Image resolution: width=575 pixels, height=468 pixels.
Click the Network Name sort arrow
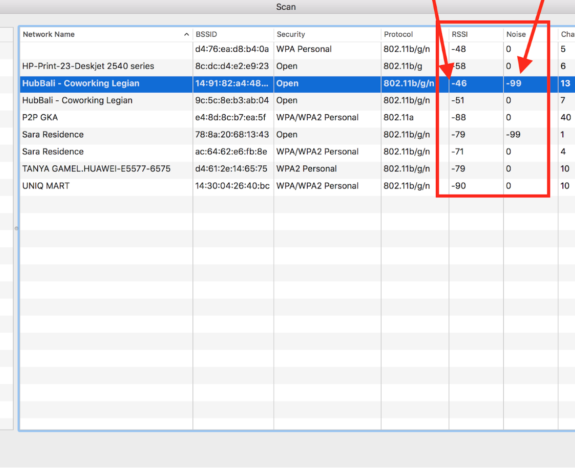click(186, 34)
